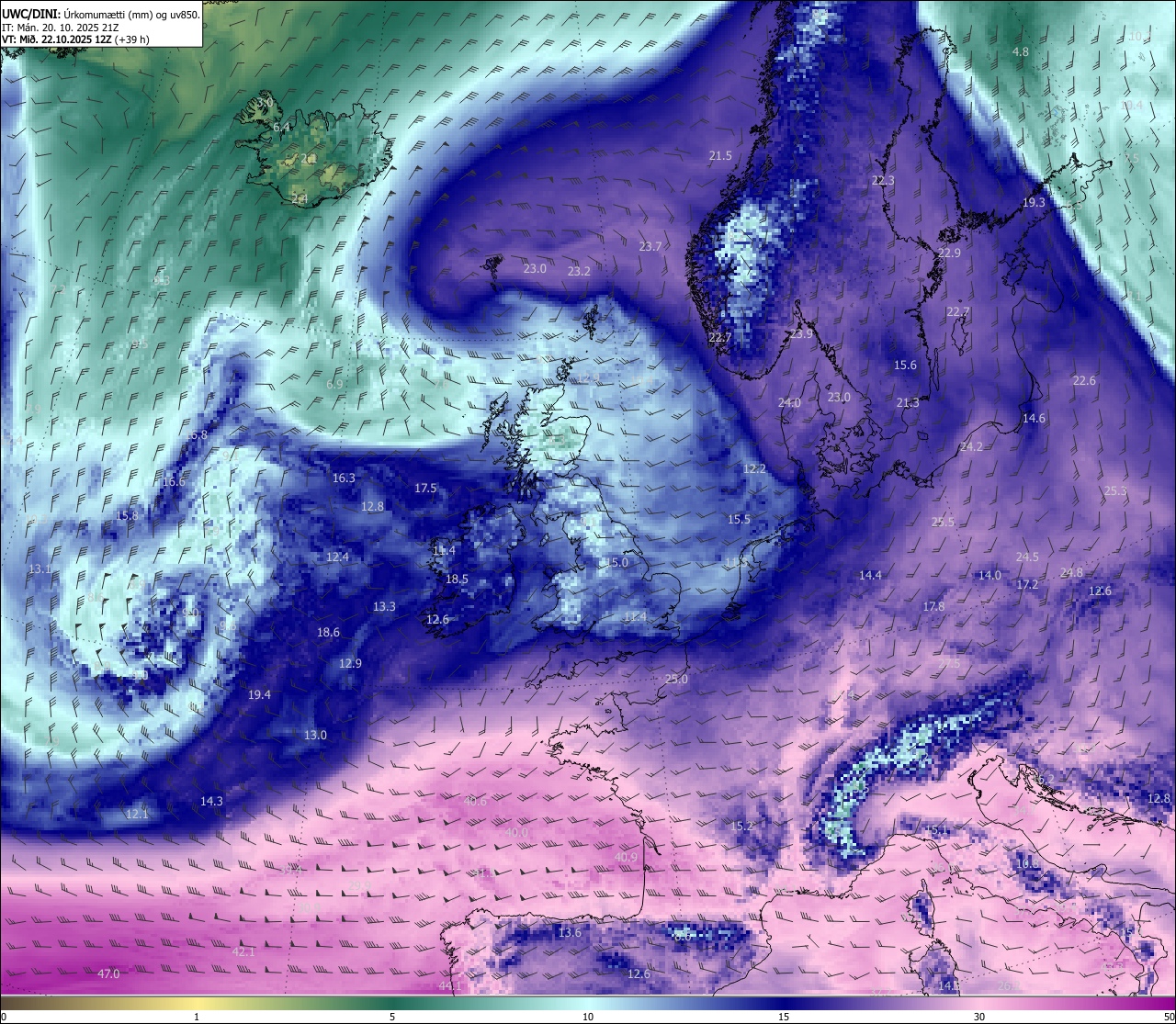The image size is (1176, 1024).
Task: Click the 4.8 value near top right
Action: [1021, 52]
